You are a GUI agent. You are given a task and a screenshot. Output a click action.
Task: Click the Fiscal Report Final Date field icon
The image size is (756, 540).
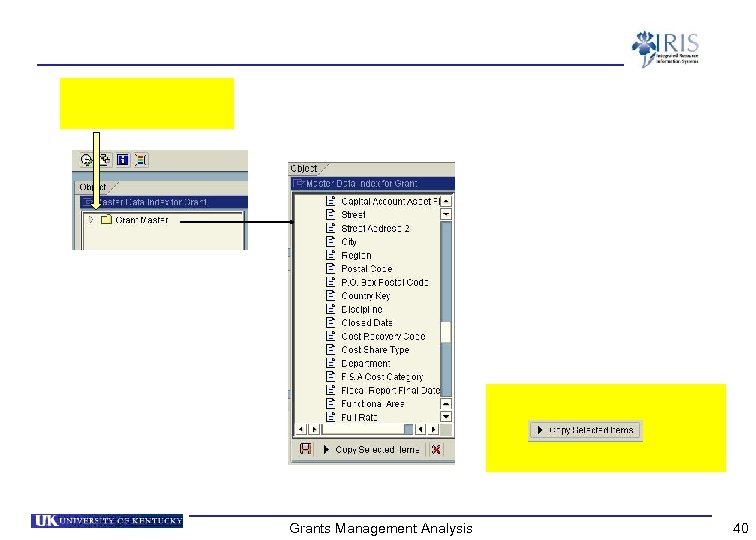coord(330,390)
